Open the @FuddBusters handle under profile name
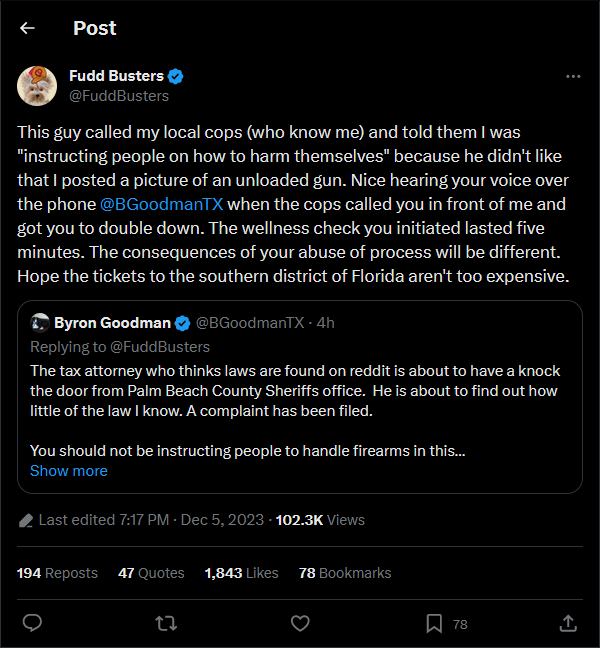This screenshot has width=600, height=648. click(119, 96)
